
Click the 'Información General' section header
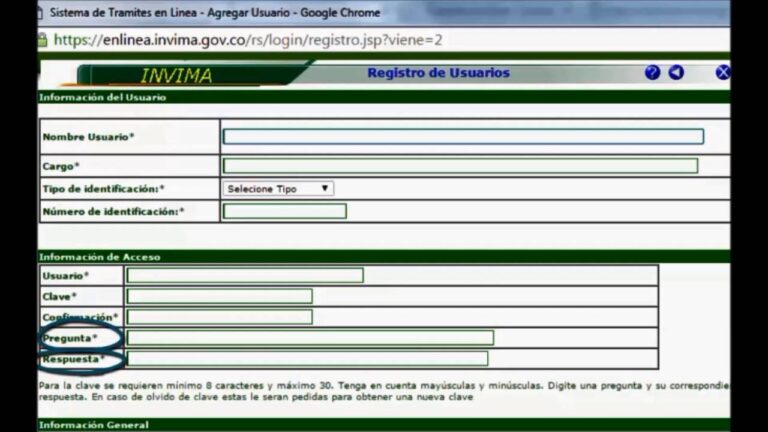(x=94, y=425)
